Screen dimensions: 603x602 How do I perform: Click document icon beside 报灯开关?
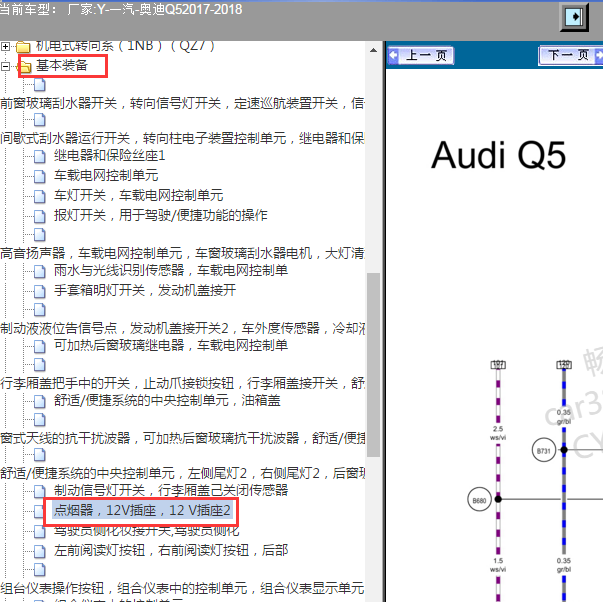(39, 216)
